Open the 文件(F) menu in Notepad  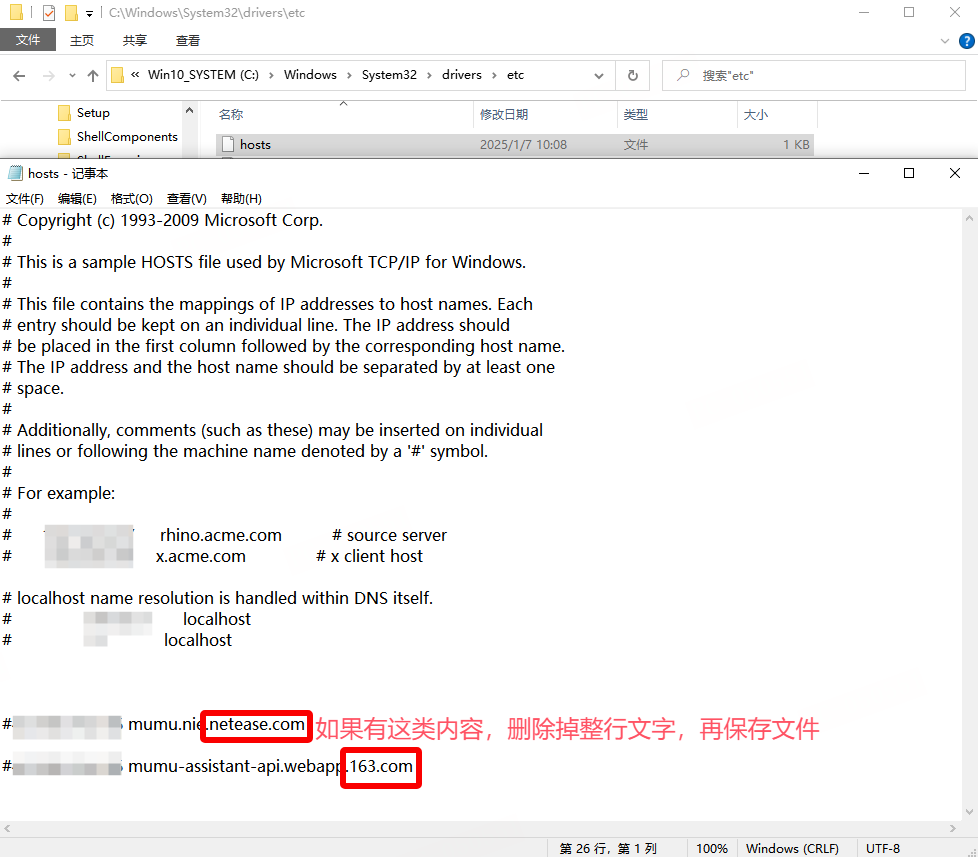coord(25,199)
